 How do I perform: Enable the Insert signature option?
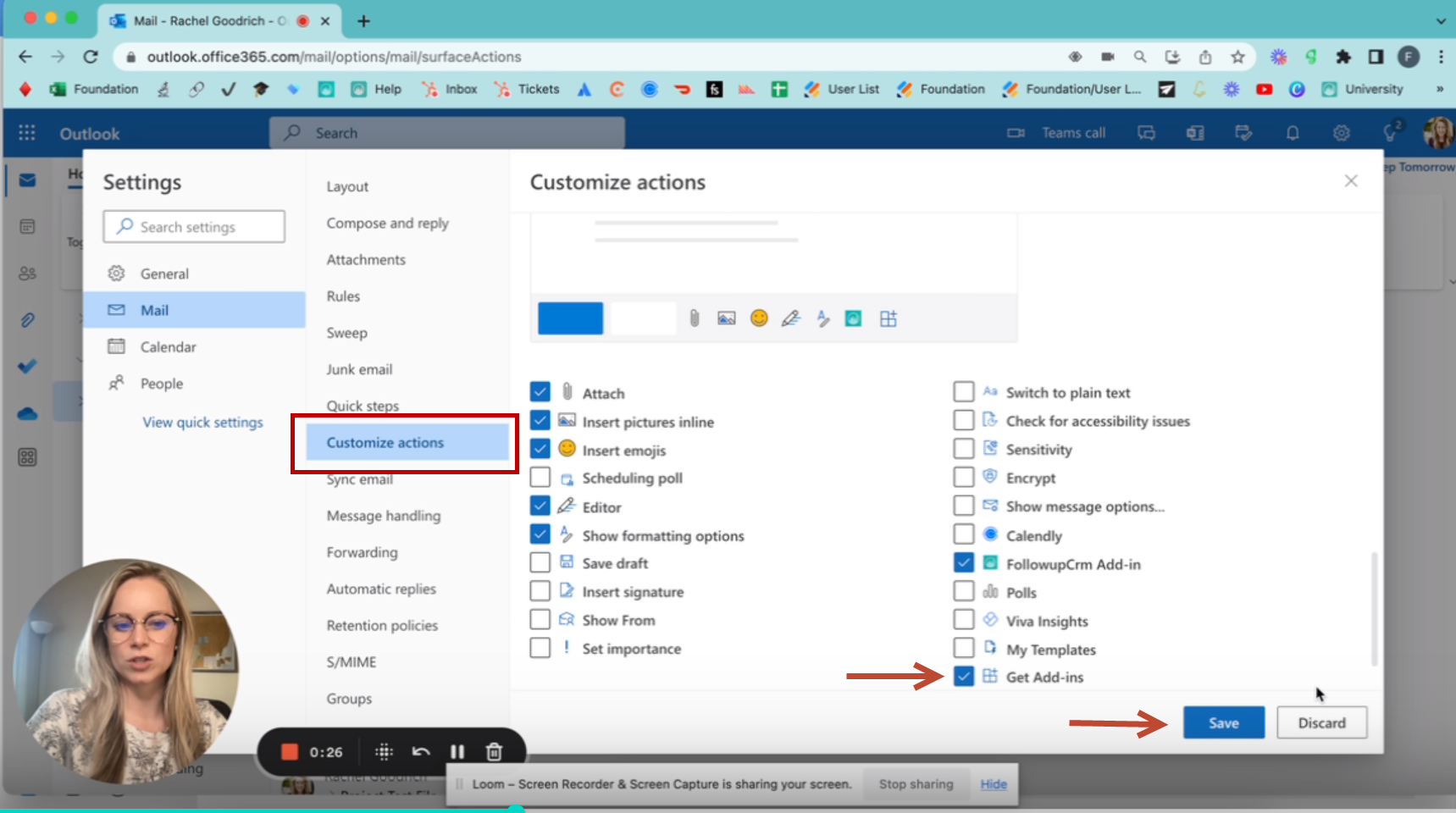click(540, 590)
